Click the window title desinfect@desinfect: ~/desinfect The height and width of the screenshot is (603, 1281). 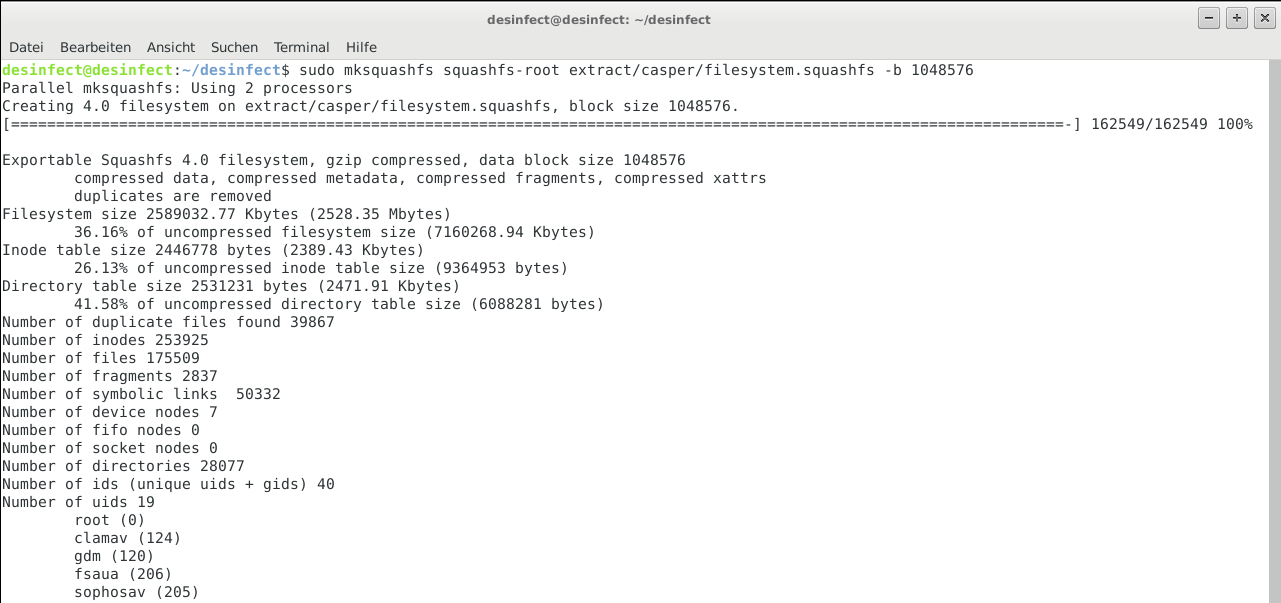[x=599, y=19]
